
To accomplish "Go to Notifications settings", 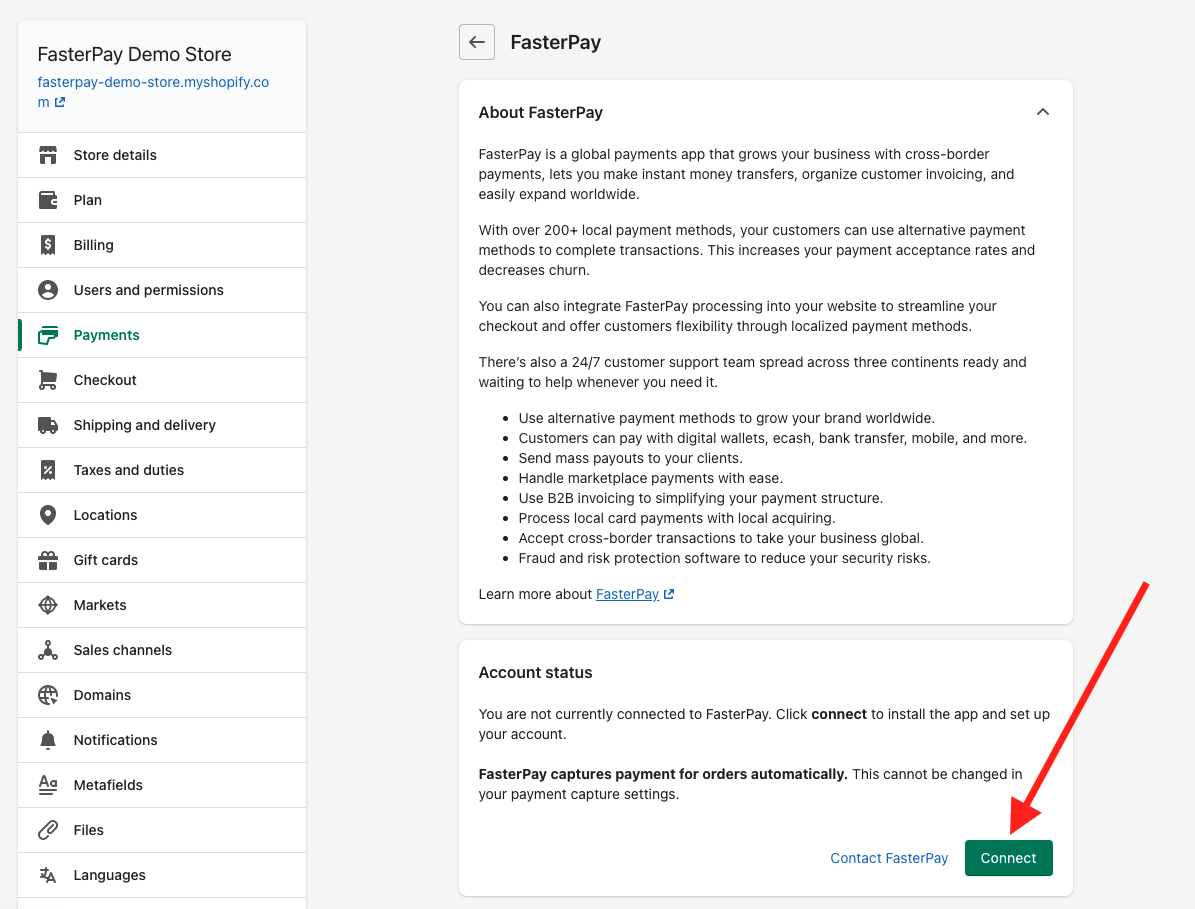I will [162, 740].
